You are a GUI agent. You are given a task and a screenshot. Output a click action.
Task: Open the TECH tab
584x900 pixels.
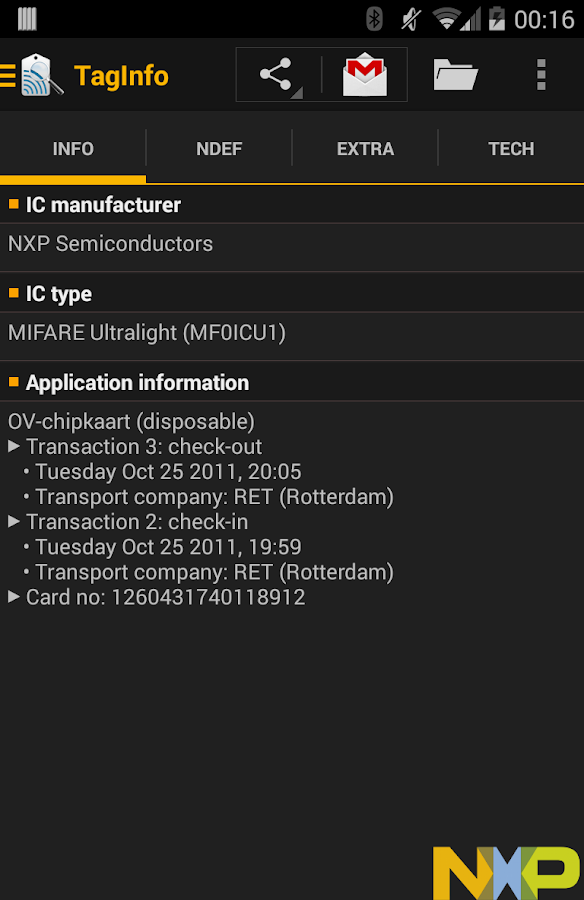pos(511,148)
